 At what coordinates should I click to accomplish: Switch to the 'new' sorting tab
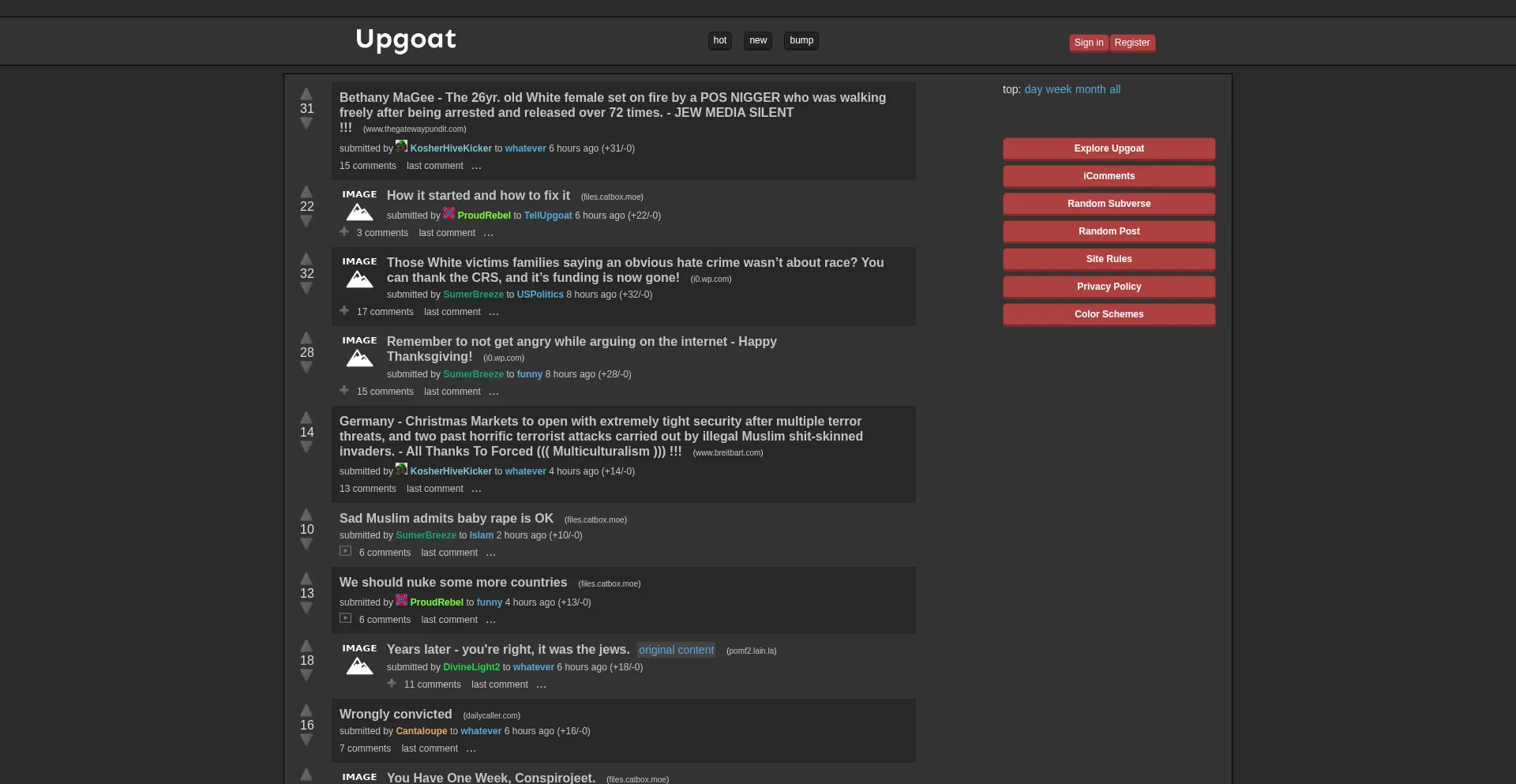[x=758, y=41]
